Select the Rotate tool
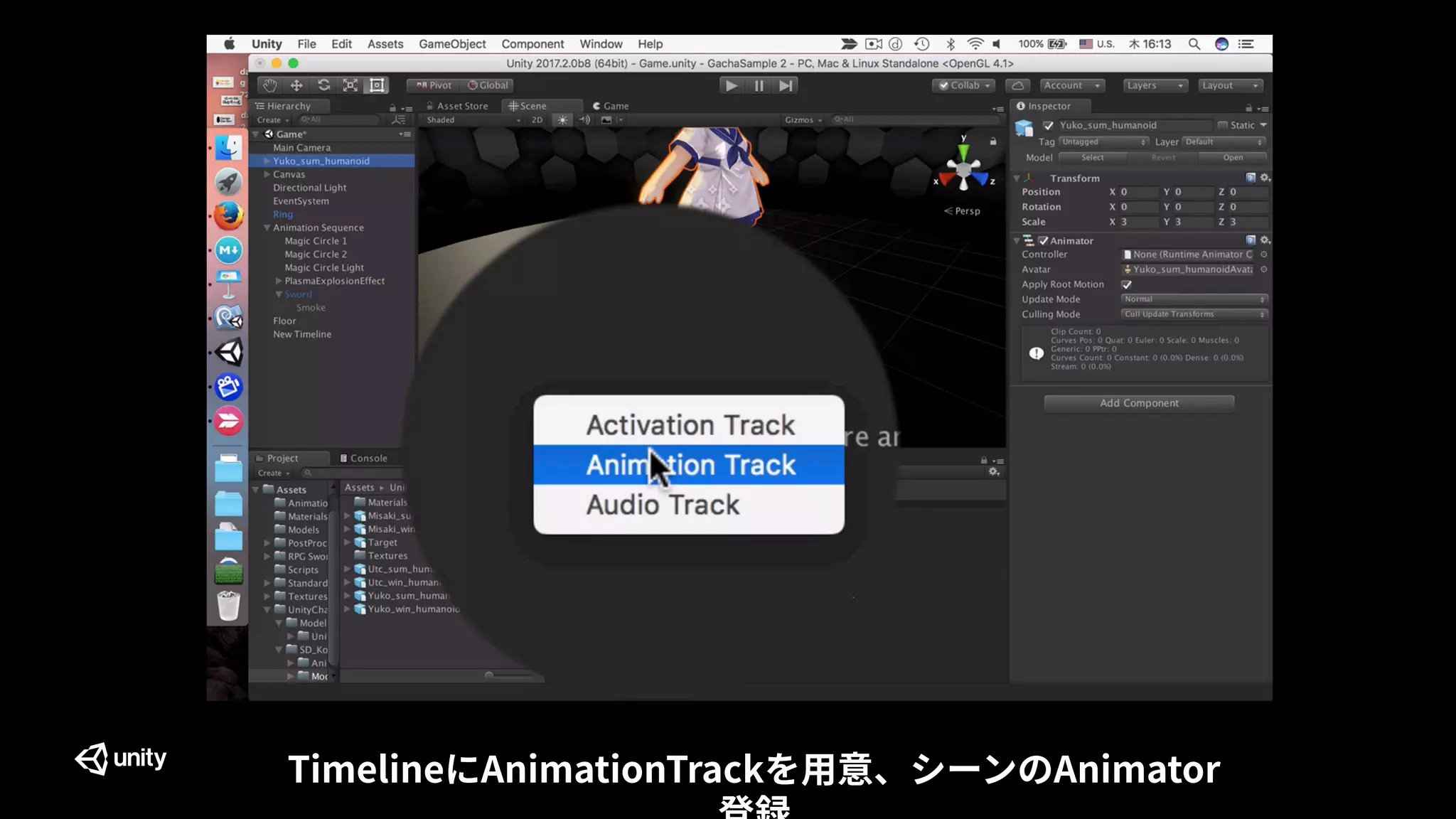 pyautogui.click(x=323, y=85)
